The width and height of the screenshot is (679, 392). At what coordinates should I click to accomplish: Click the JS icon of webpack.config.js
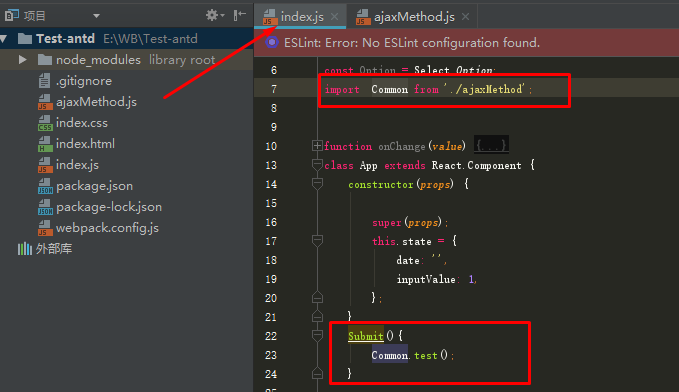coord(45,228)
